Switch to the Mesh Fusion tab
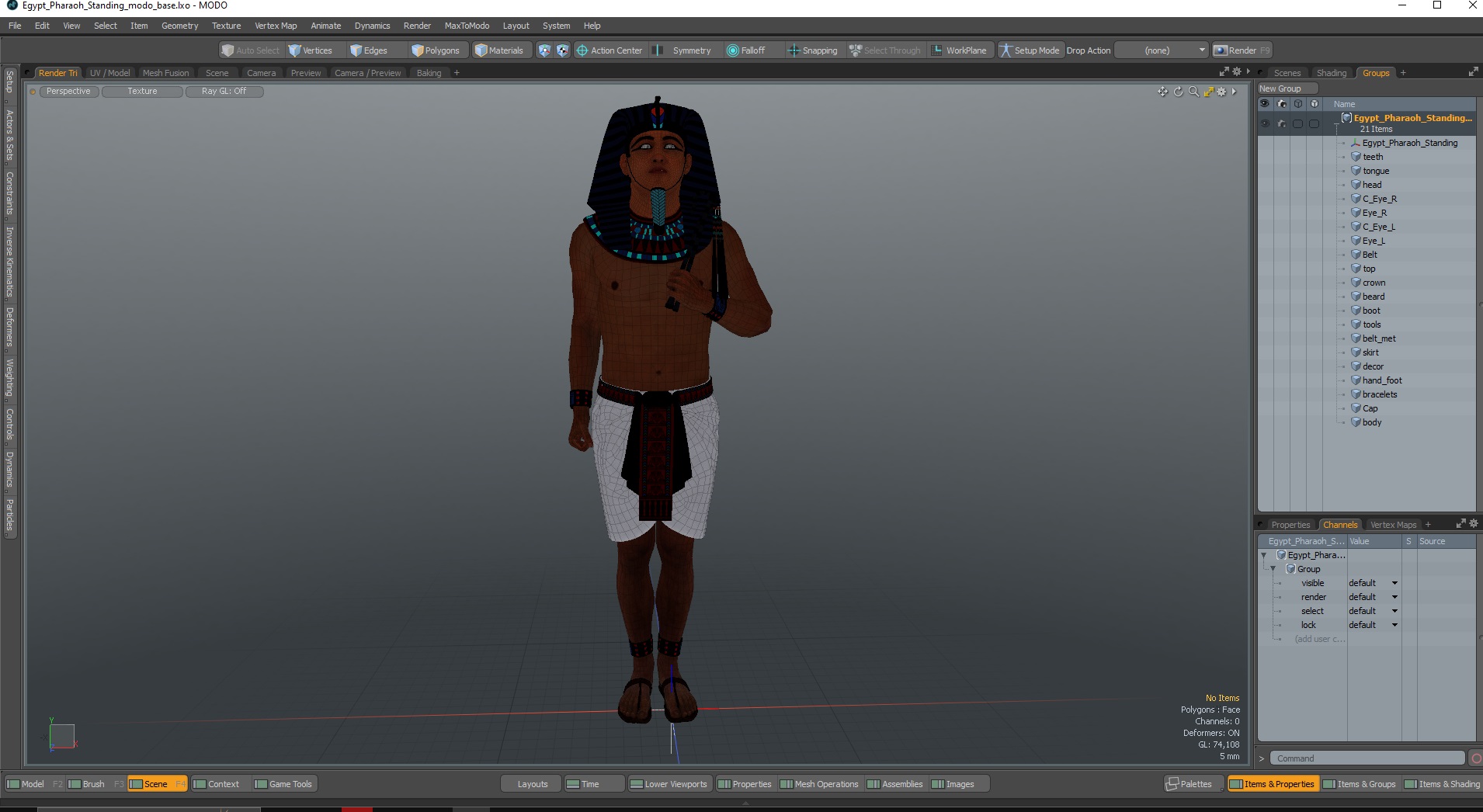 coord(165,73)
